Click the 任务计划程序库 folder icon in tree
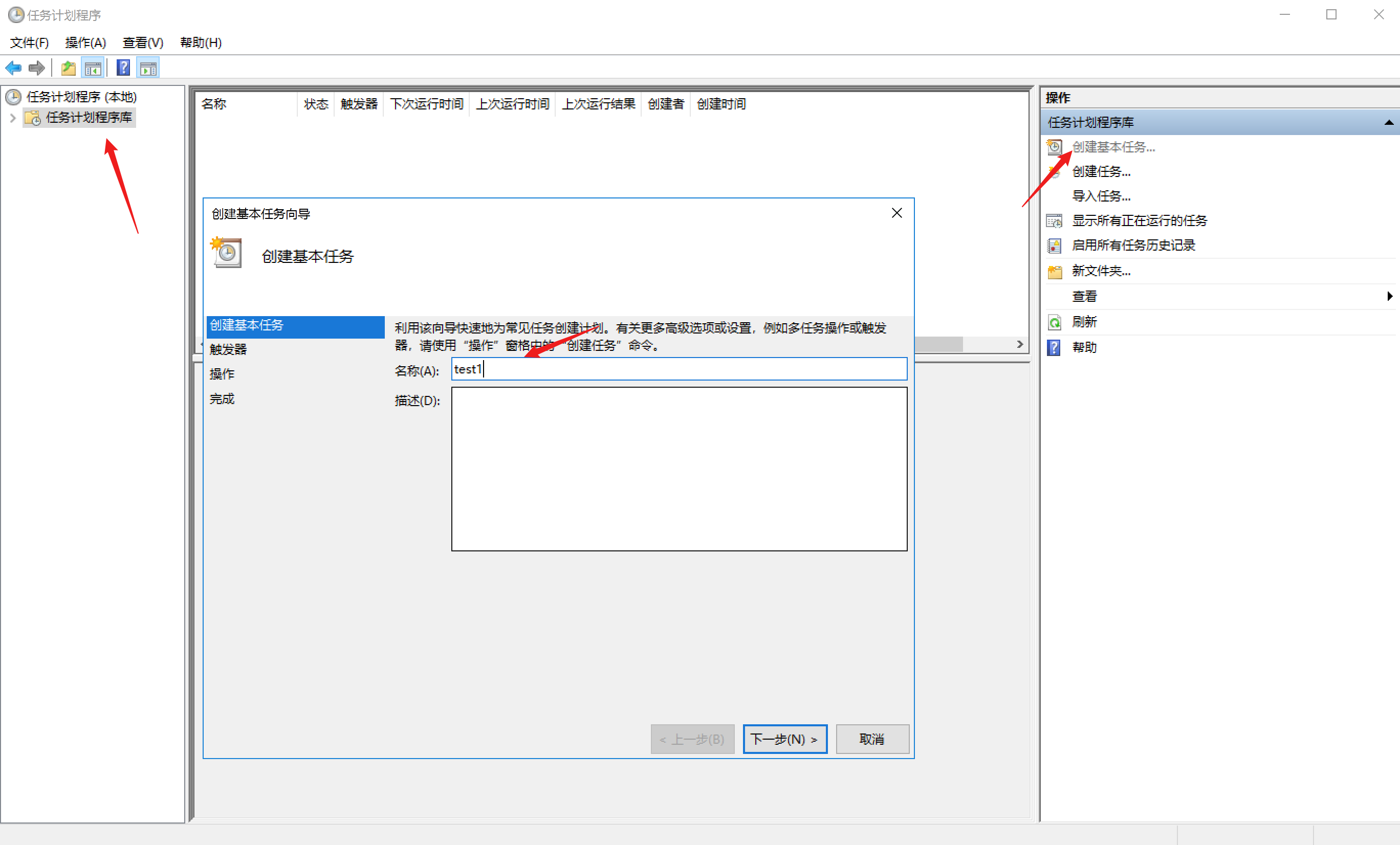1400x845 pixels. (x=33, y=118)
